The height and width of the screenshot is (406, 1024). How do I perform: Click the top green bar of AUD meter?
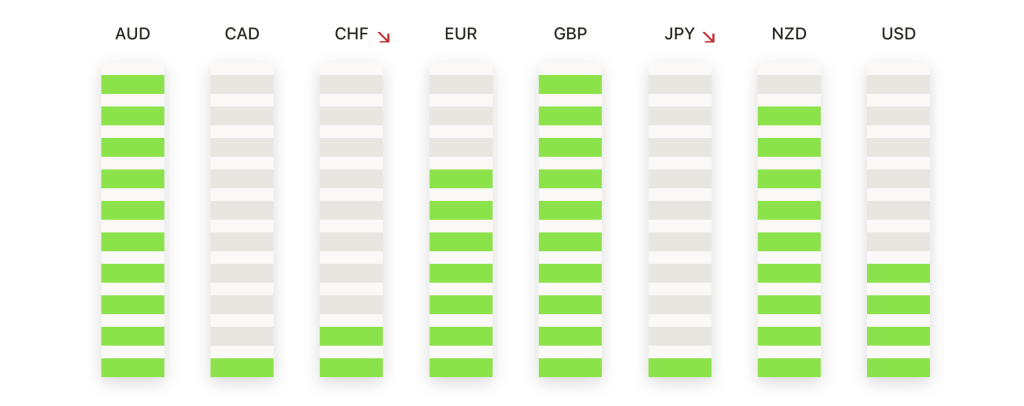point(133,84)
